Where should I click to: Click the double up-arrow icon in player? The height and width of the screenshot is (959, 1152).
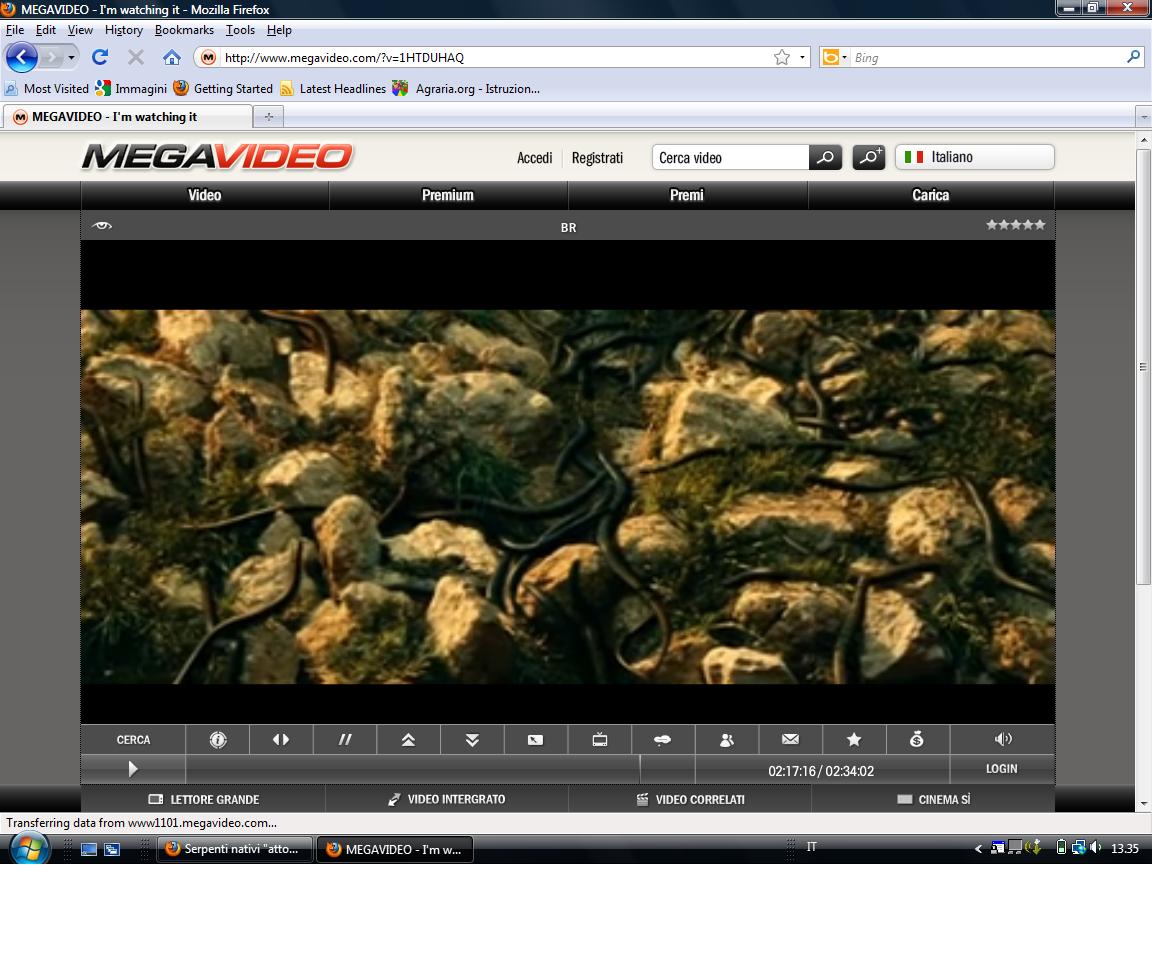[408, 740]
